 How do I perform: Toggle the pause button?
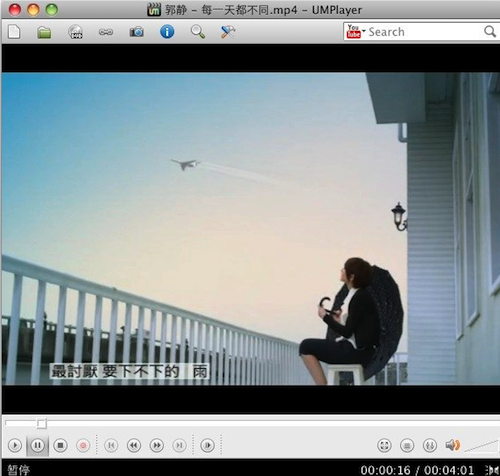[38, 445]
